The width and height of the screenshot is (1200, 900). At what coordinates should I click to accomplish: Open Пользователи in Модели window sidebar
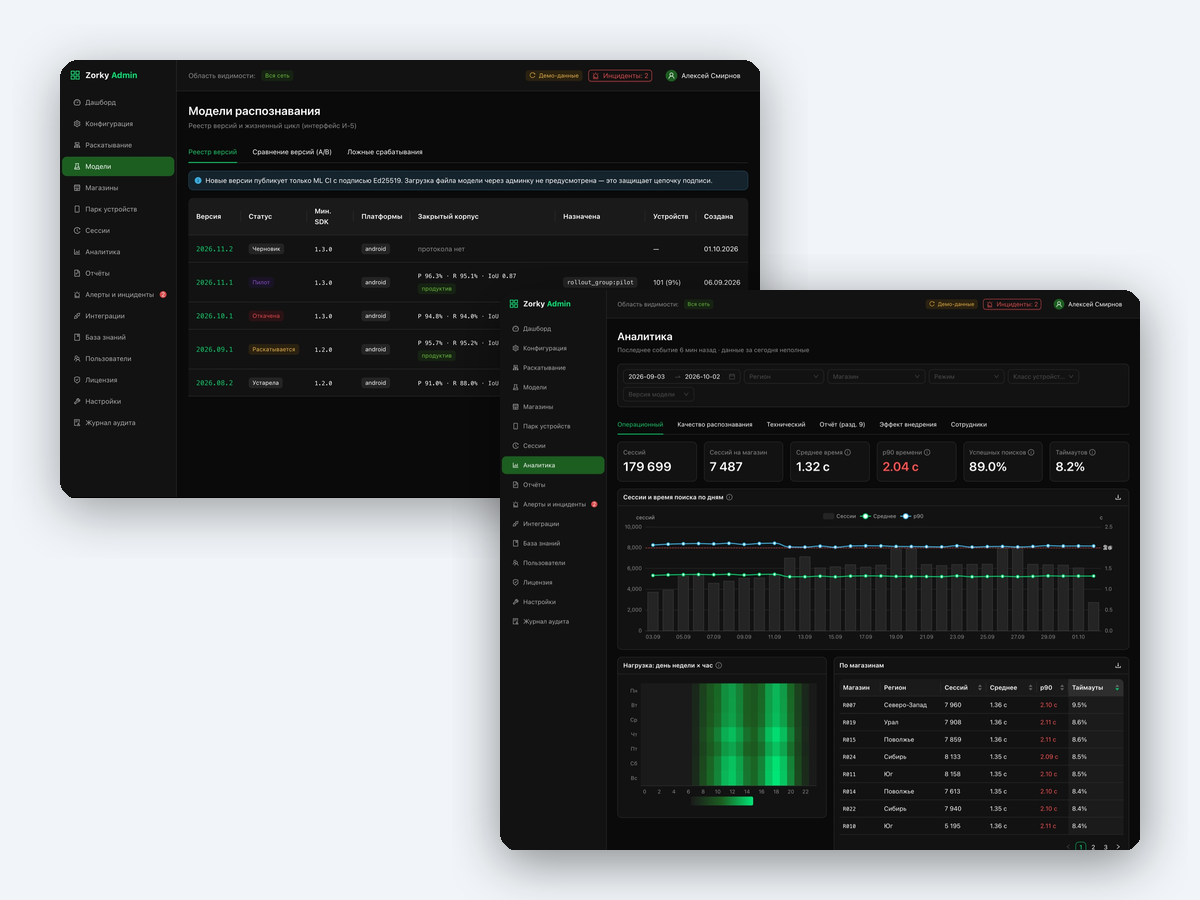click(118, 358)
